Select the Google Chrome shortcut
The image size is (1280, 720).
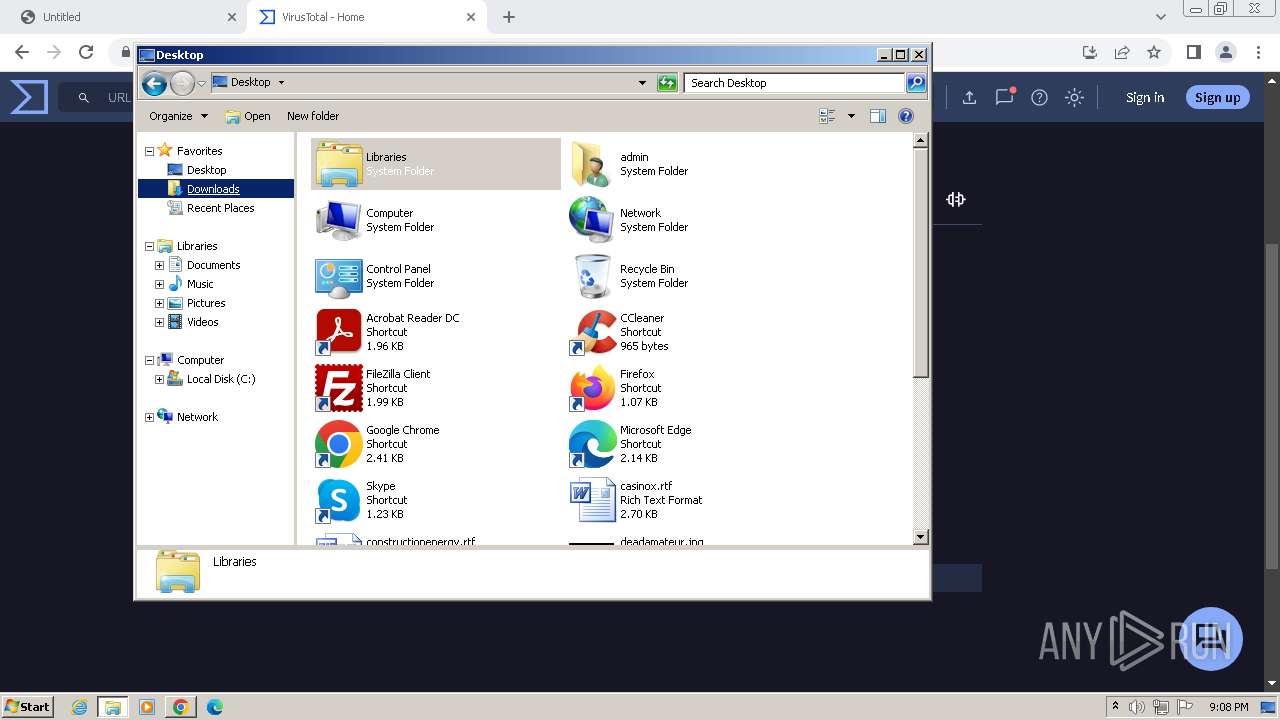(339, 444)
